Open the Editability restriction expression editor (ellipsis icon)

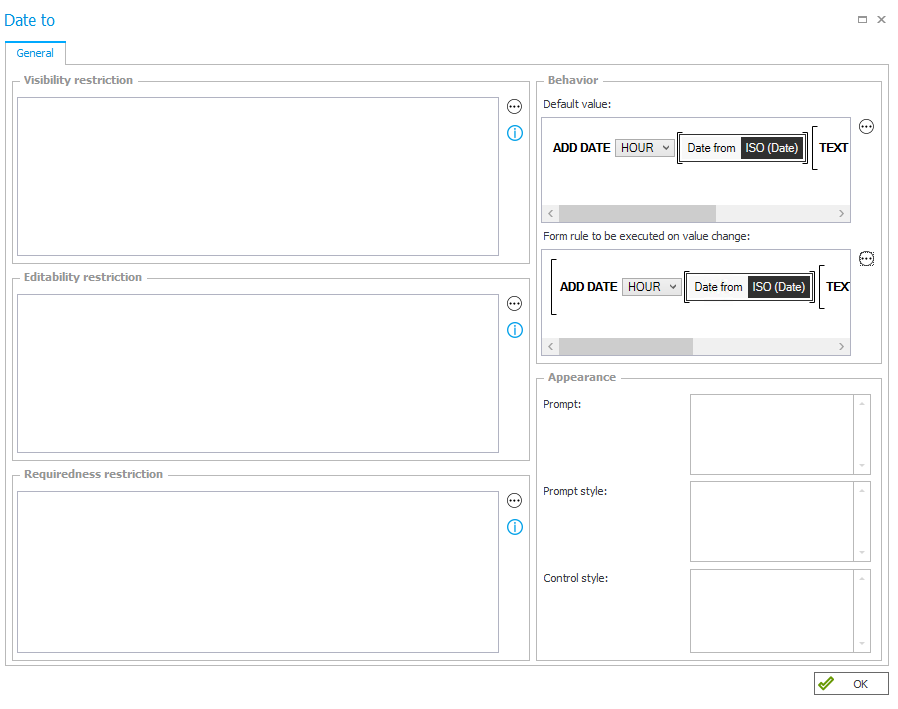pyautogui.click(x=515, y=304)
